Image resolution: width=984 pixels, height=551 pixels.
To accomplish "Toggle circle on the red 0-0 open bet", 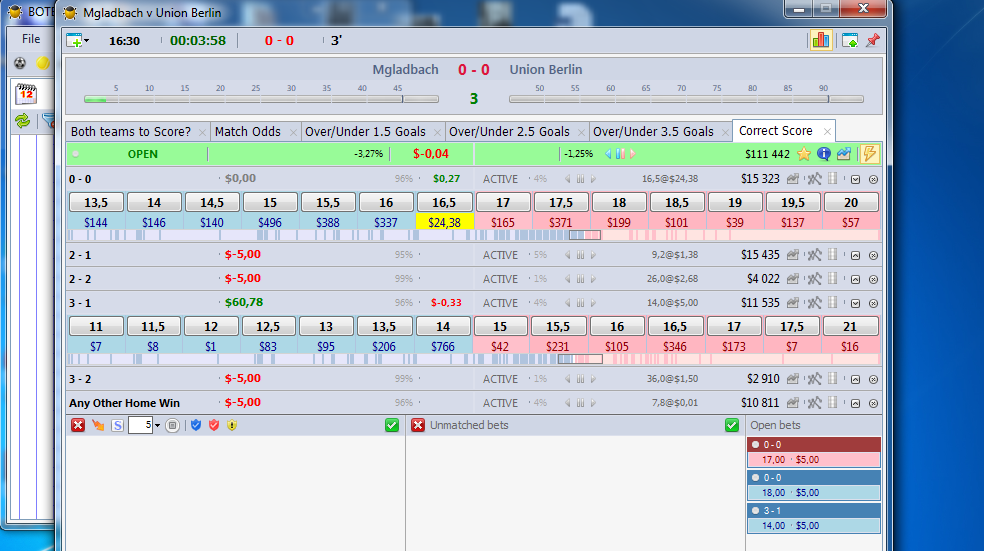I will [756, 444].
